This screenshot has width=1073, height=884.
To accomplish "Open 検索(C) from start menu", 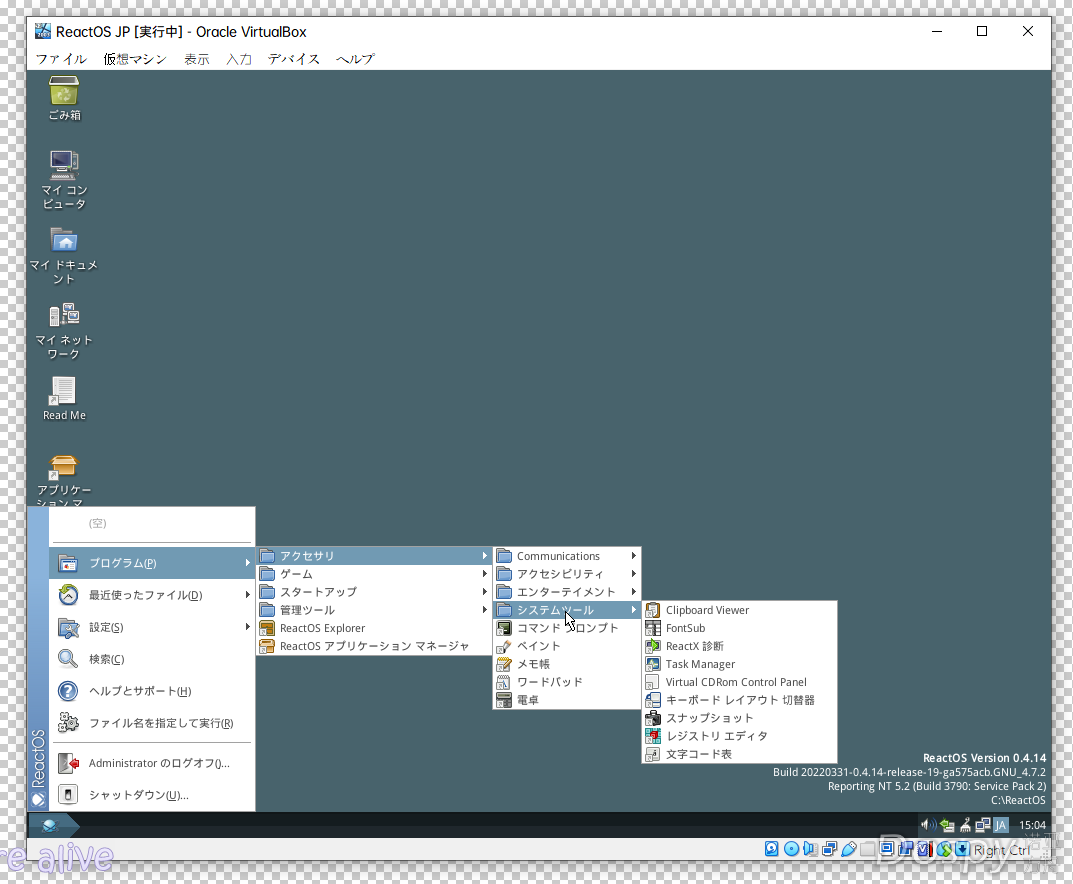I will pyautogui.click(x=152, y=659).
